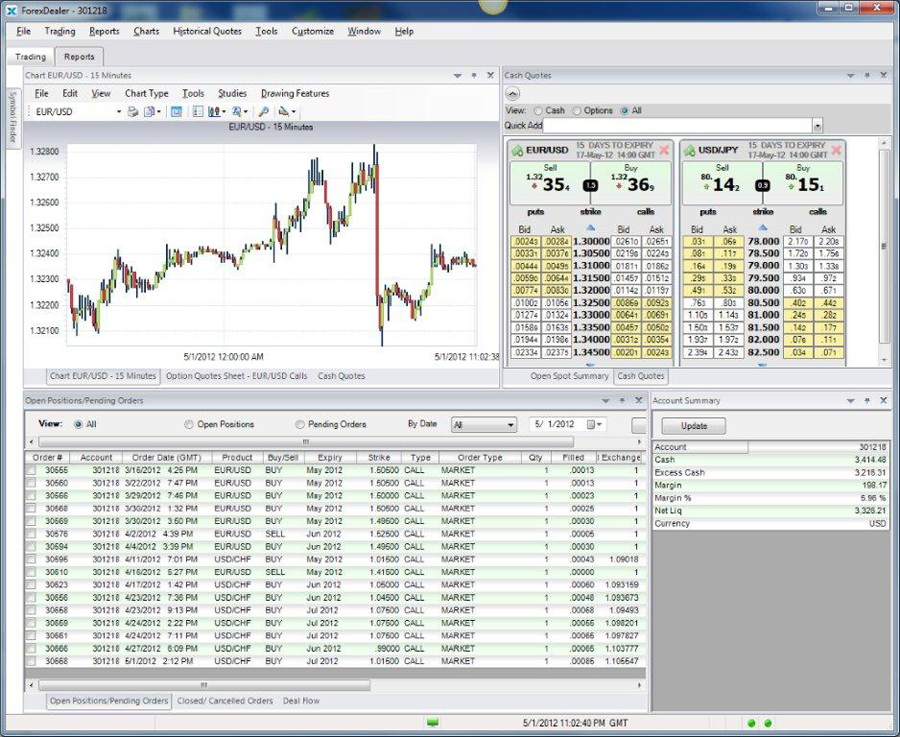Click the green icon beside EUR/USD quote title
This screenshot has height=737, width=900.
tap(517, 150)
